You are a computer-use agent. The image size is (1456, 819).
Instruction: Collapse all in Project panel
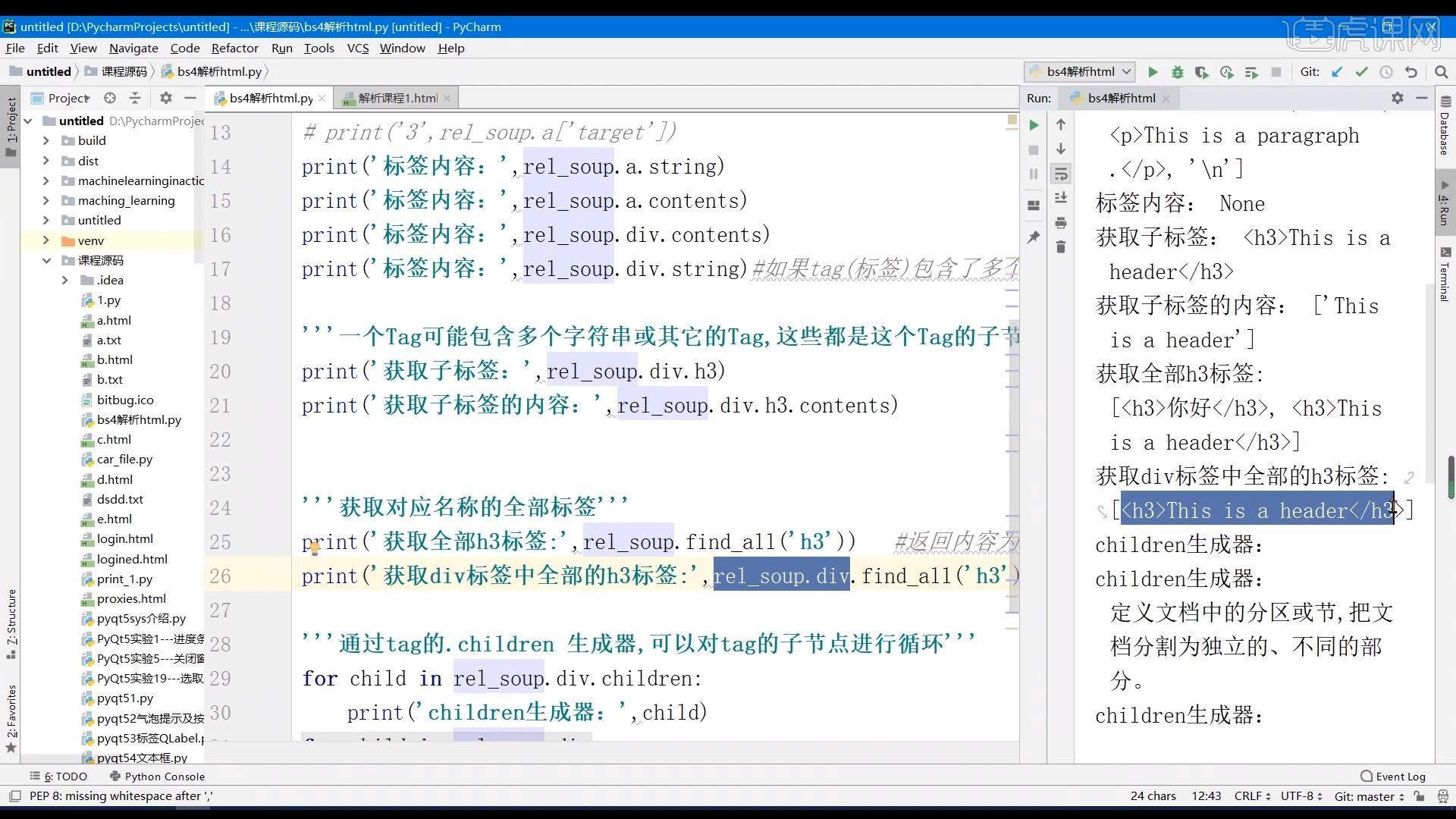pyautogui.click(x=135, y=98)
